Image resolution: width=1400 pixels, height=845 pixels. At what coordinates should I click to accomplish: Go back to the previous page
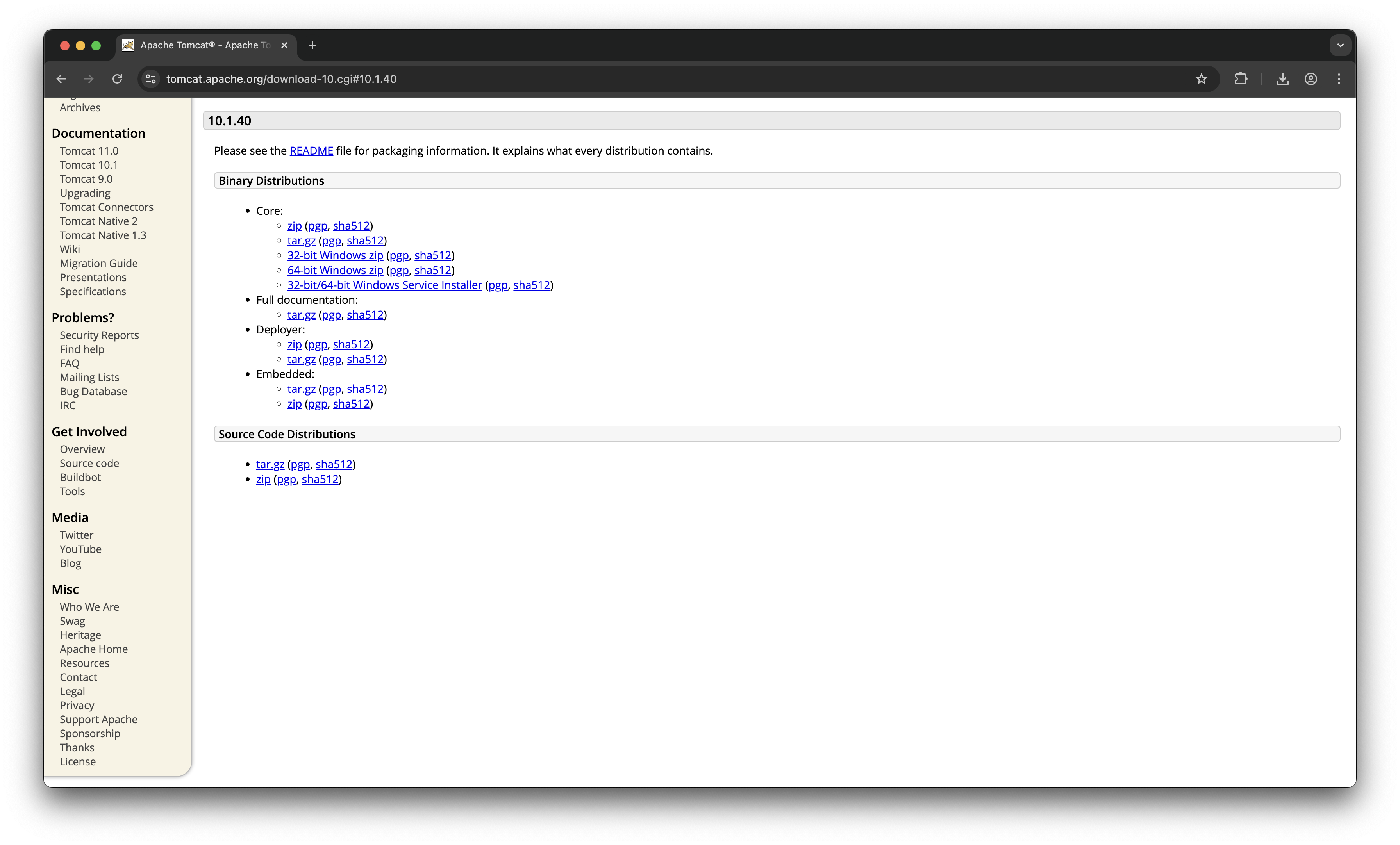pos(61,79)
